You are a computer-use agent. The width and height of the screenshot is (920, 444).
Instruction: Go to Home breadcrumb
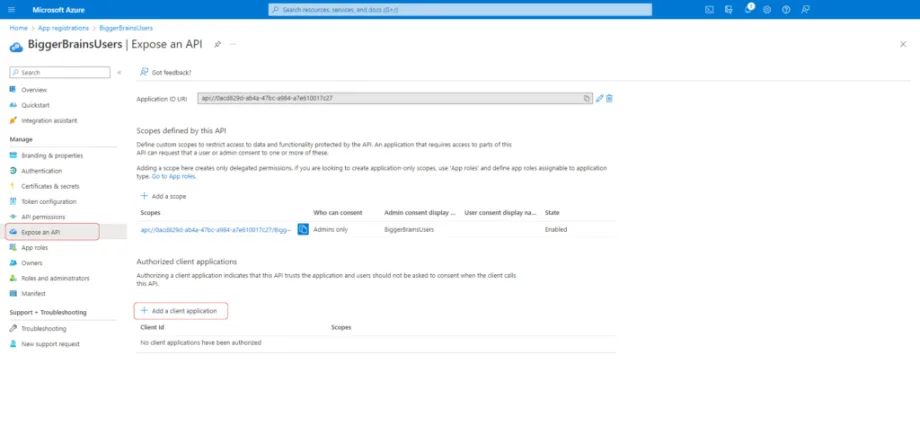pos(18,28)
